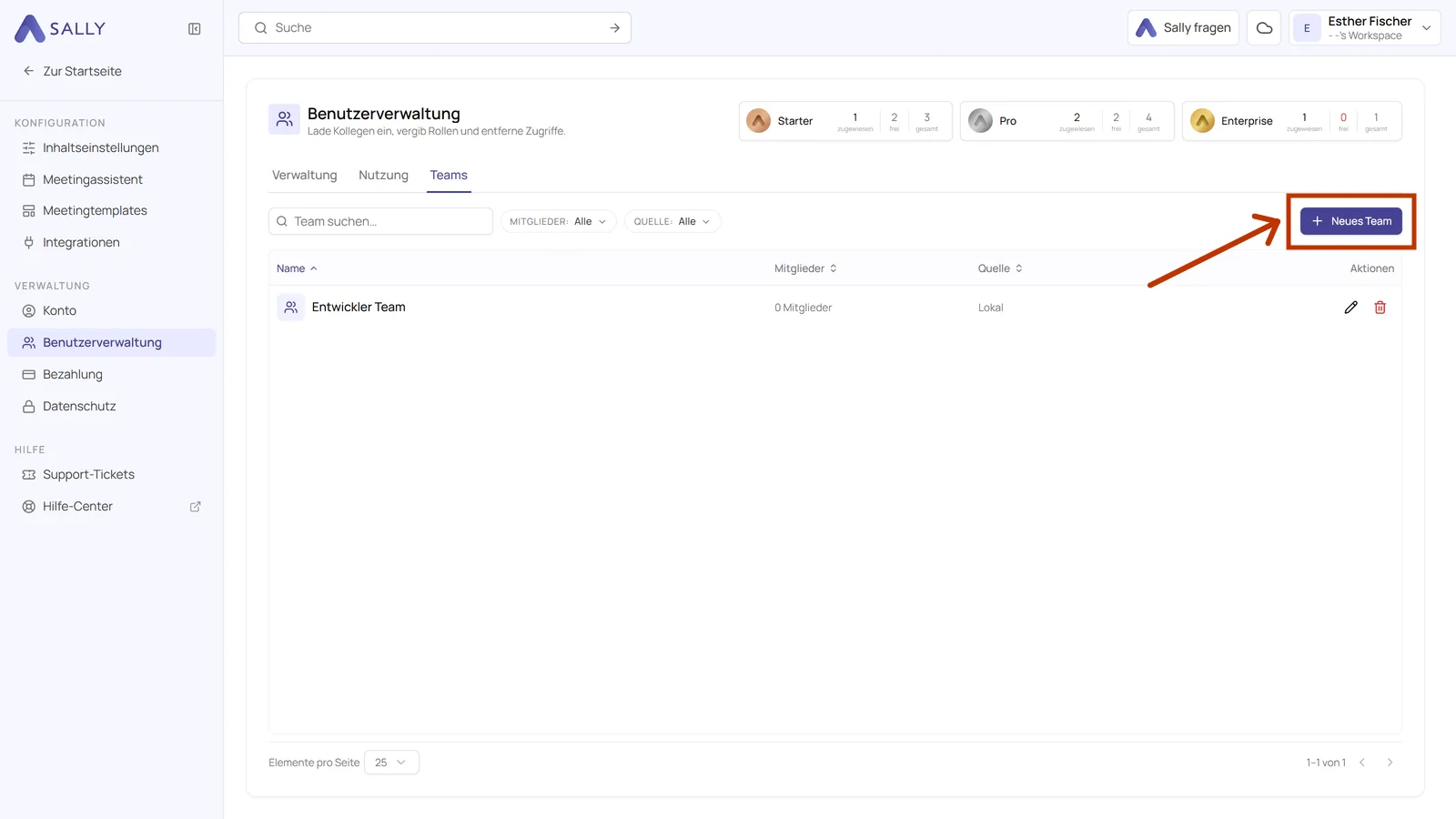Click the template icon beside Meetingtemplates
Screen dimensions: 1456x819
28,210
